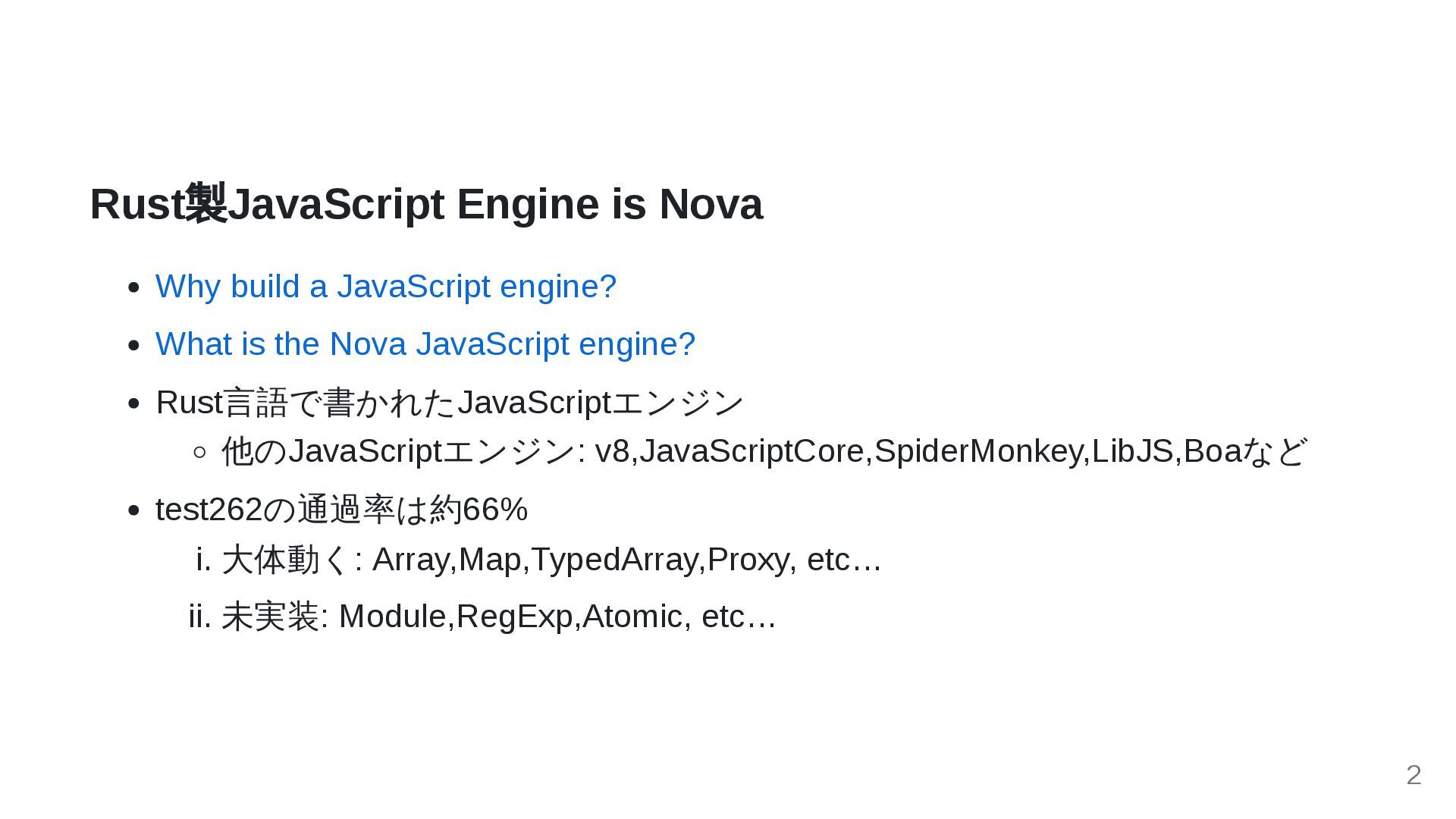
Task: Click the "未実装" label in item ii
Action: pos(270,617)
